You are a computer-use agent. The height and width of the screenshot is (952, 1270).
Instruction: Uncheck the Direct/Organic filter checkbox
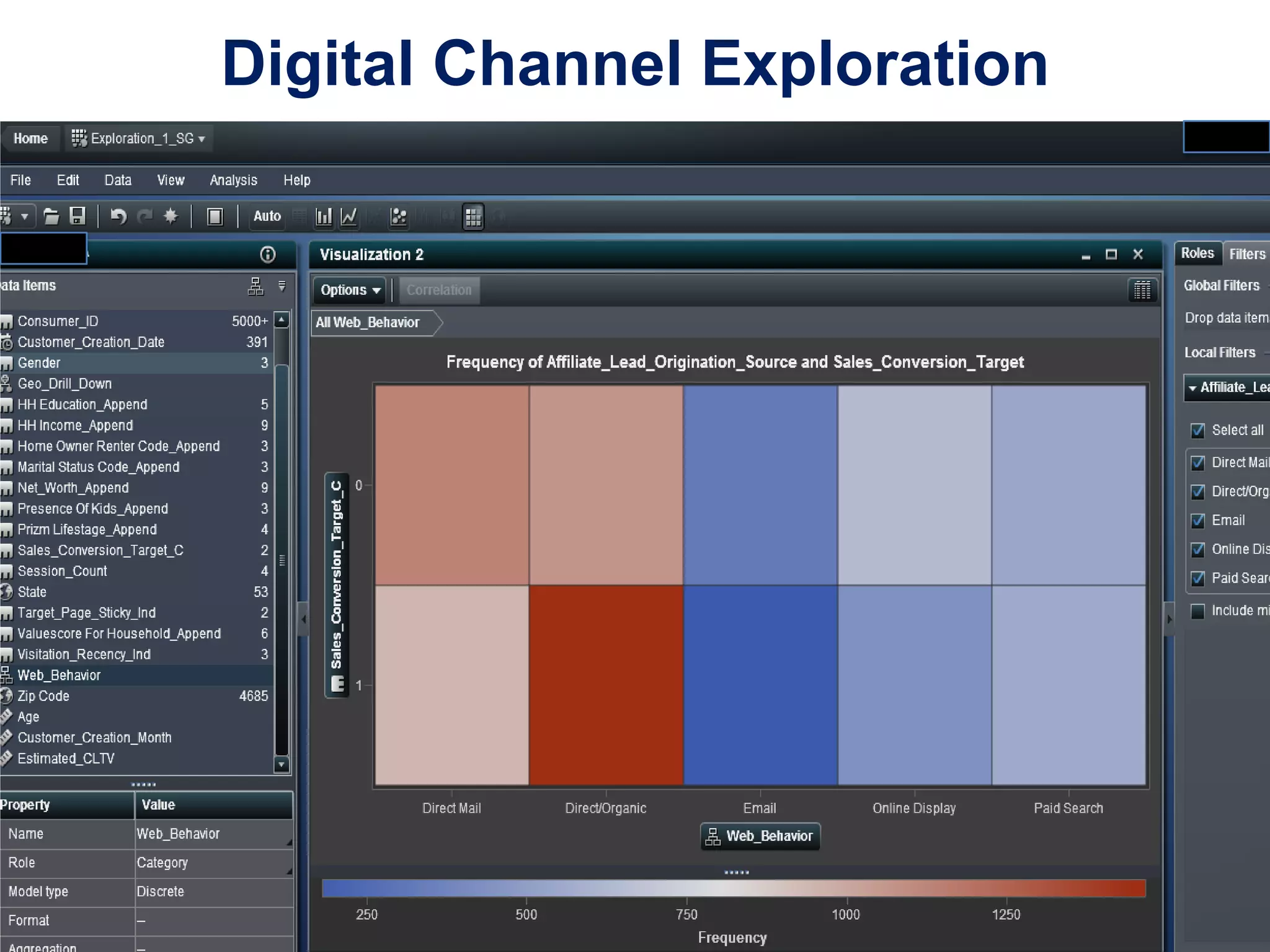click(x=1198, y=491)
